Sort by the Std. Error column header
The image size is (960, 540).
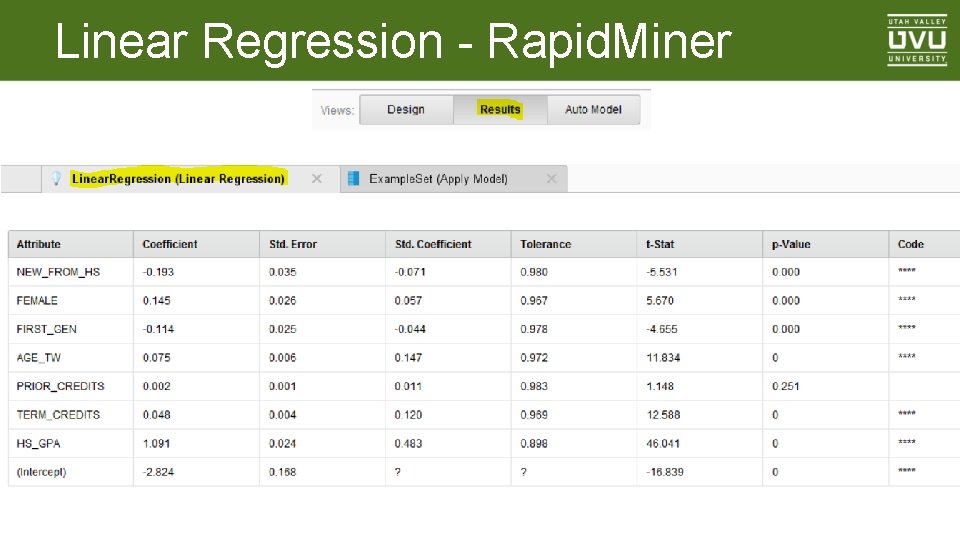click(x=323, y=244)
